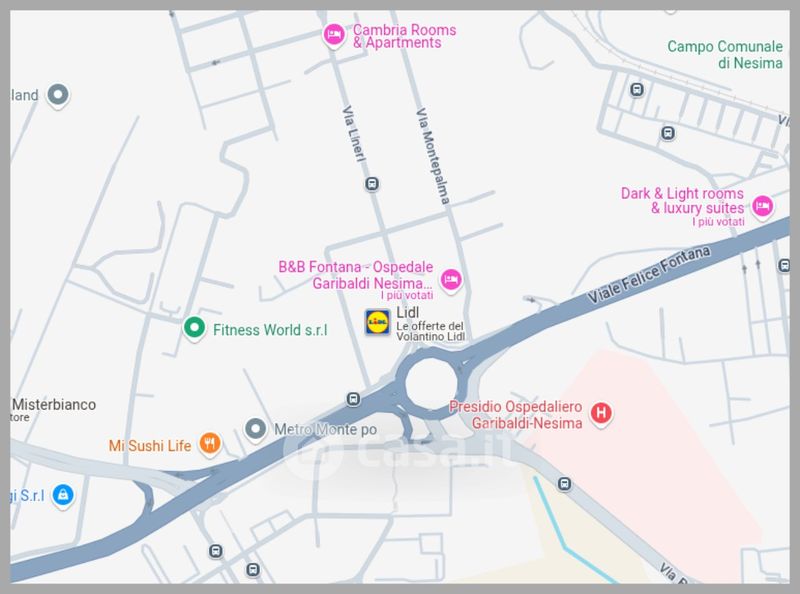Click the blue shopping bag pin
Viewport: 800px width, 594px height.
pos(63,496)
